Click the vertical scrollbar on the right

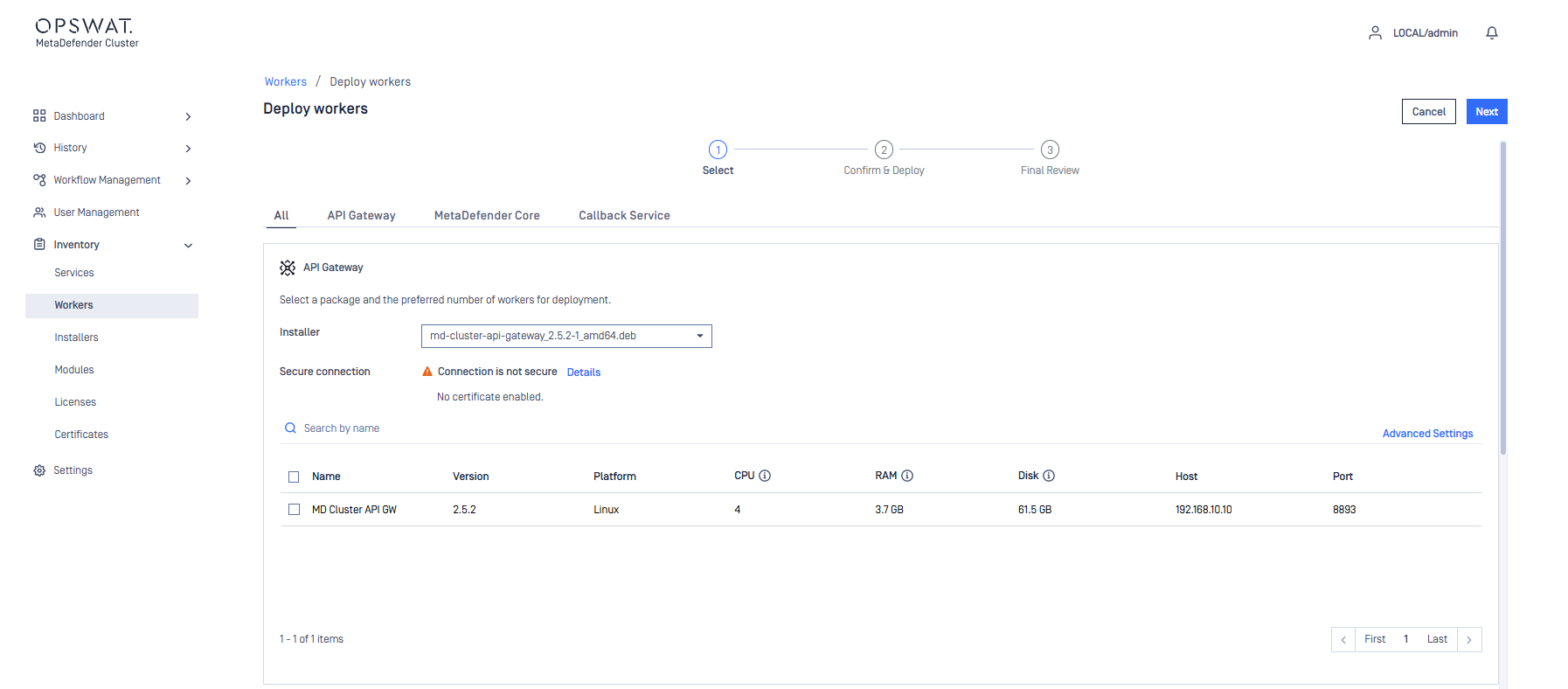click(1502, 297)
